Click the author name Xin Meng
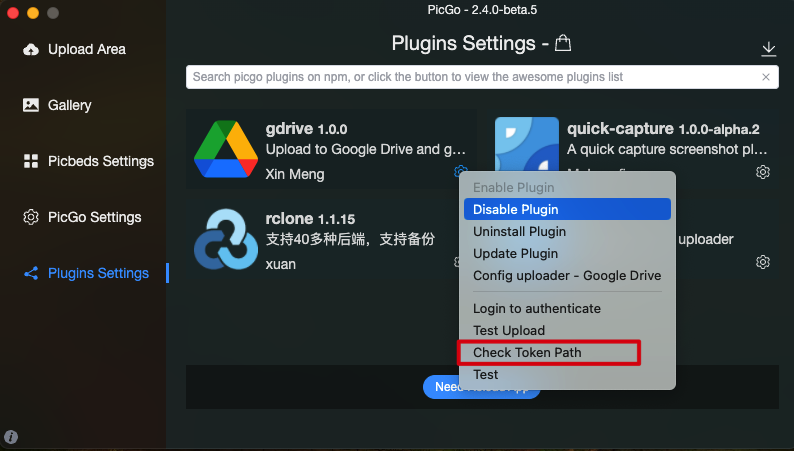The image size is (794, 451). [295, 174]
